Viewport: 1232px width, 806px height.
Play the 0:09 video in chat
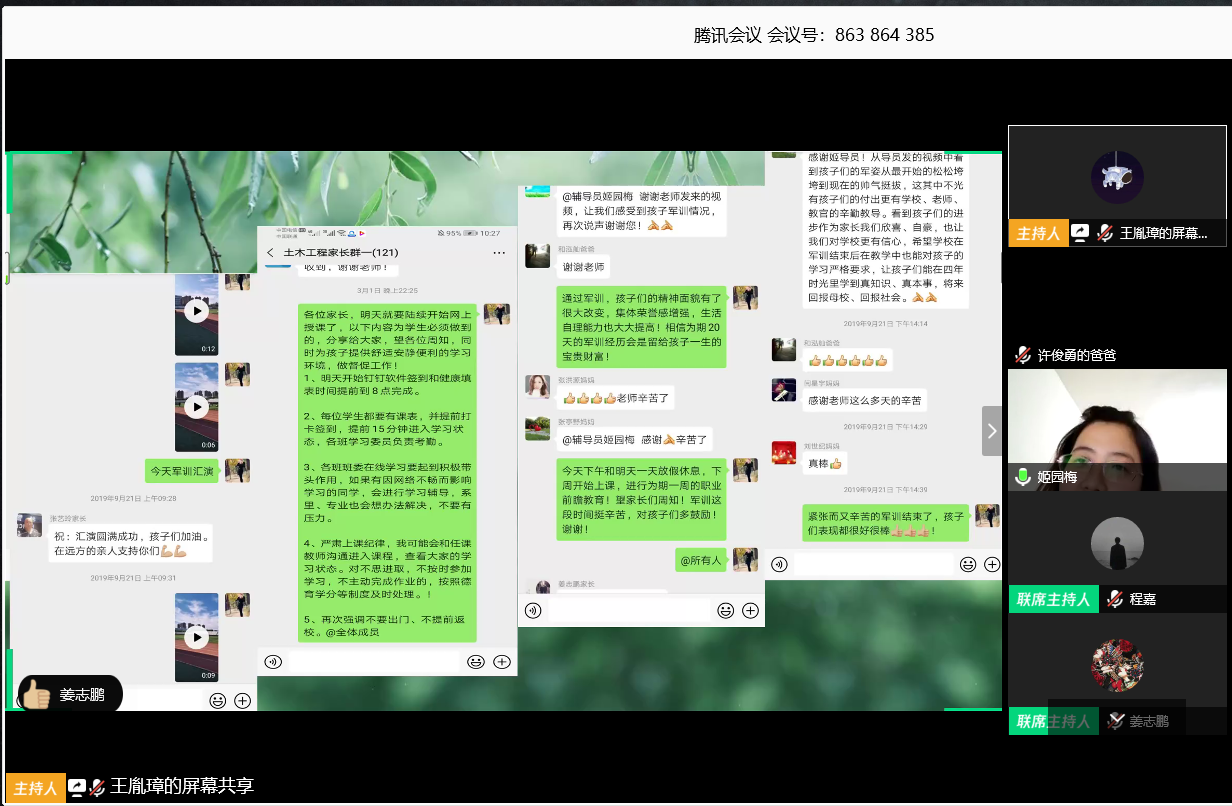point(197,637)
